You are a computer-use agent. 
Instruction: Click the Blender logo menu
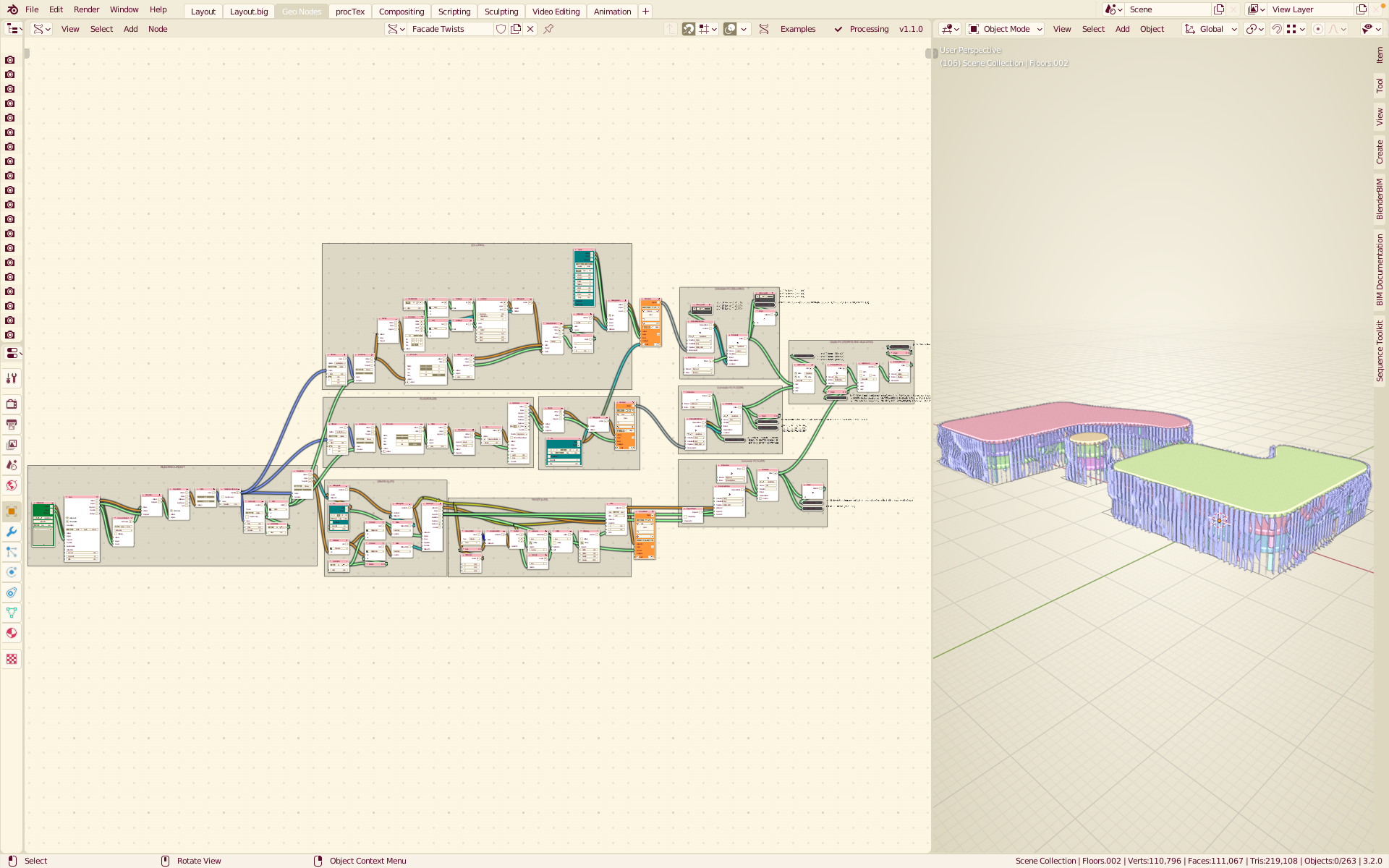coord(12,9)
